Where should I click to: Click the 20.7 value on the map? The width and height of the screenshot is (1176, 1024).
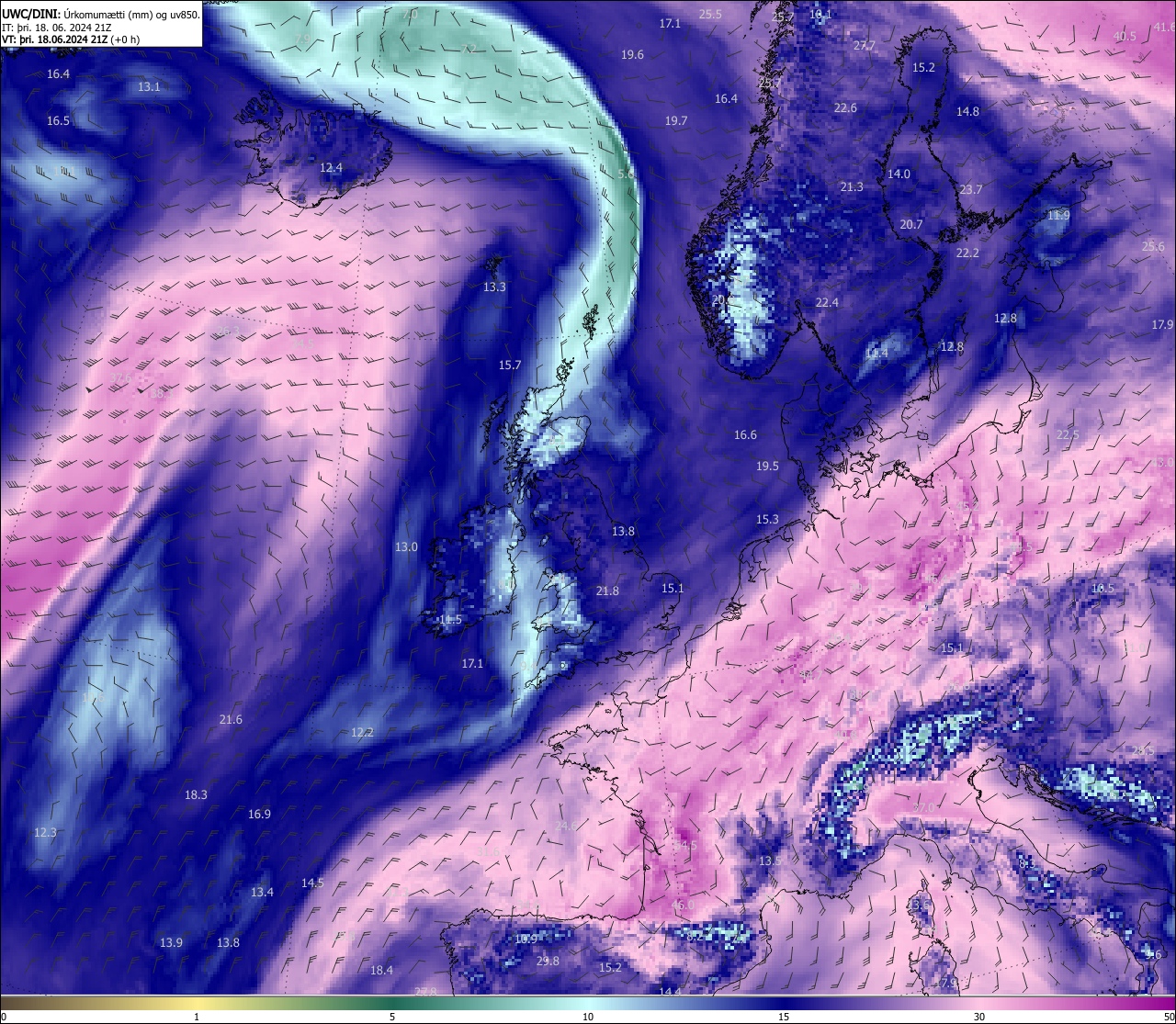point(911,225)
